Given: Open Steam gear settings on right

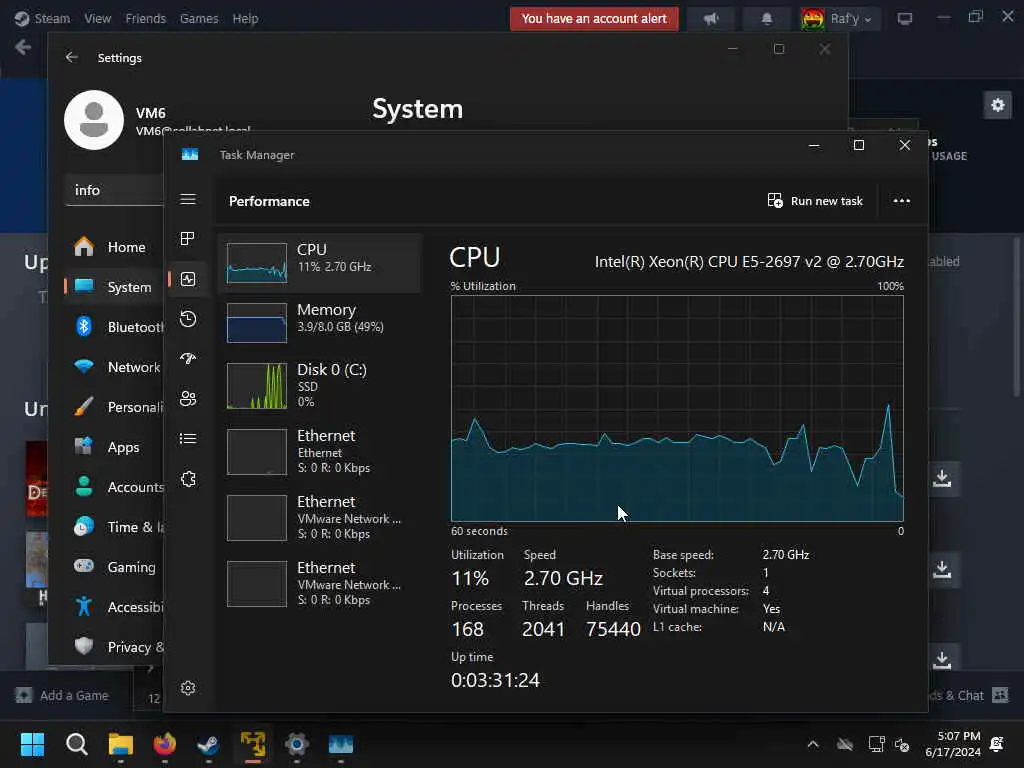Looking at the screenshot, I should click(997, 104).
